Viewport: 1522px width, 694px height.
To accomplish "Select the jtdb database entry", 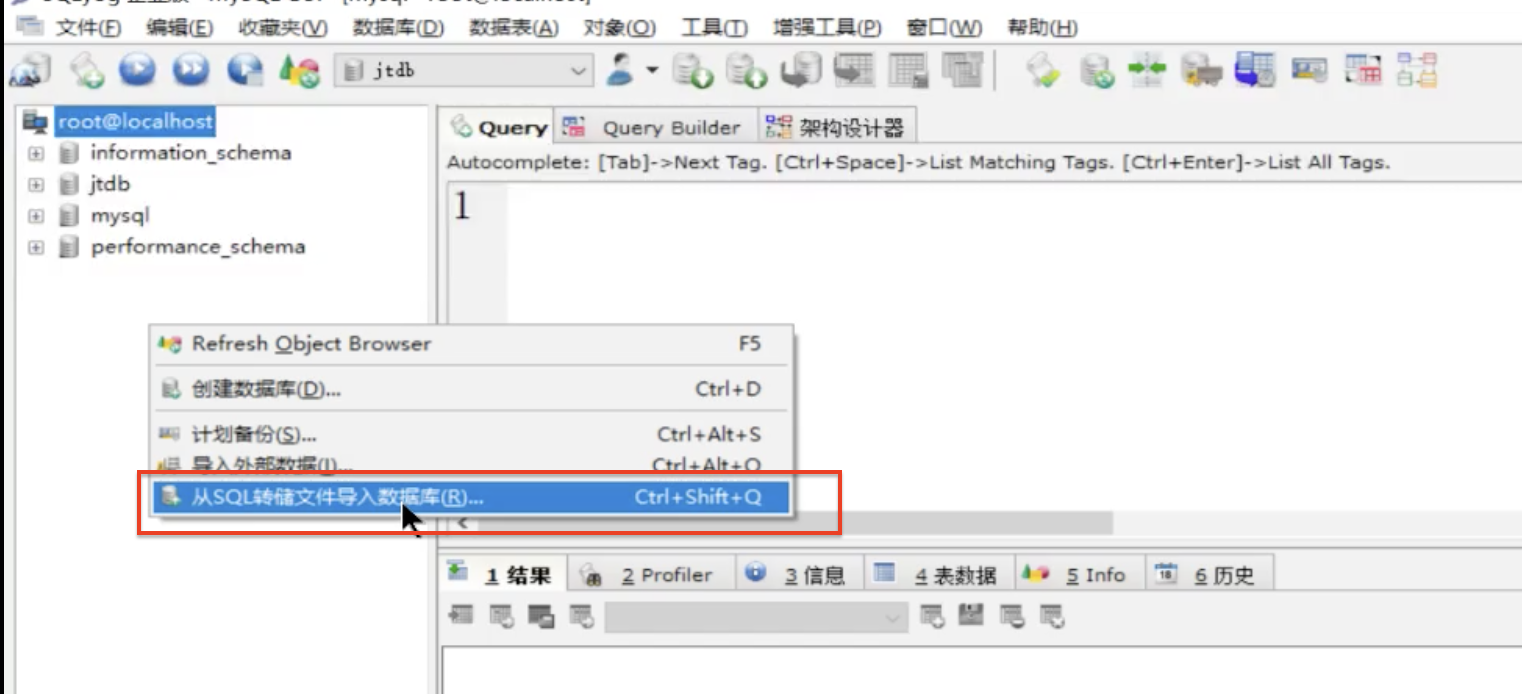I will [110, 184].
